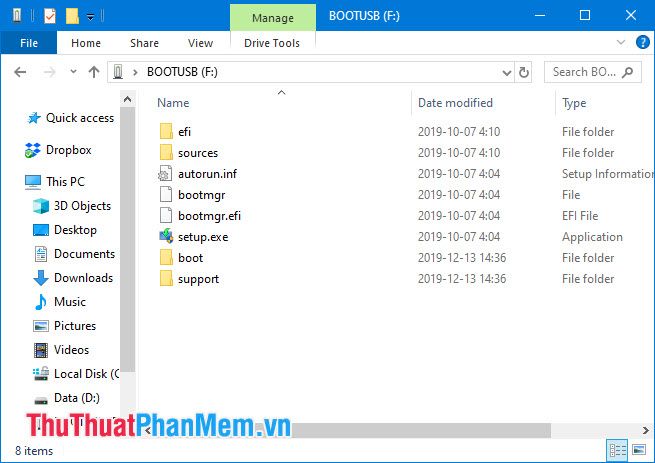Select the autorun.inf file icon

[165, 173]
